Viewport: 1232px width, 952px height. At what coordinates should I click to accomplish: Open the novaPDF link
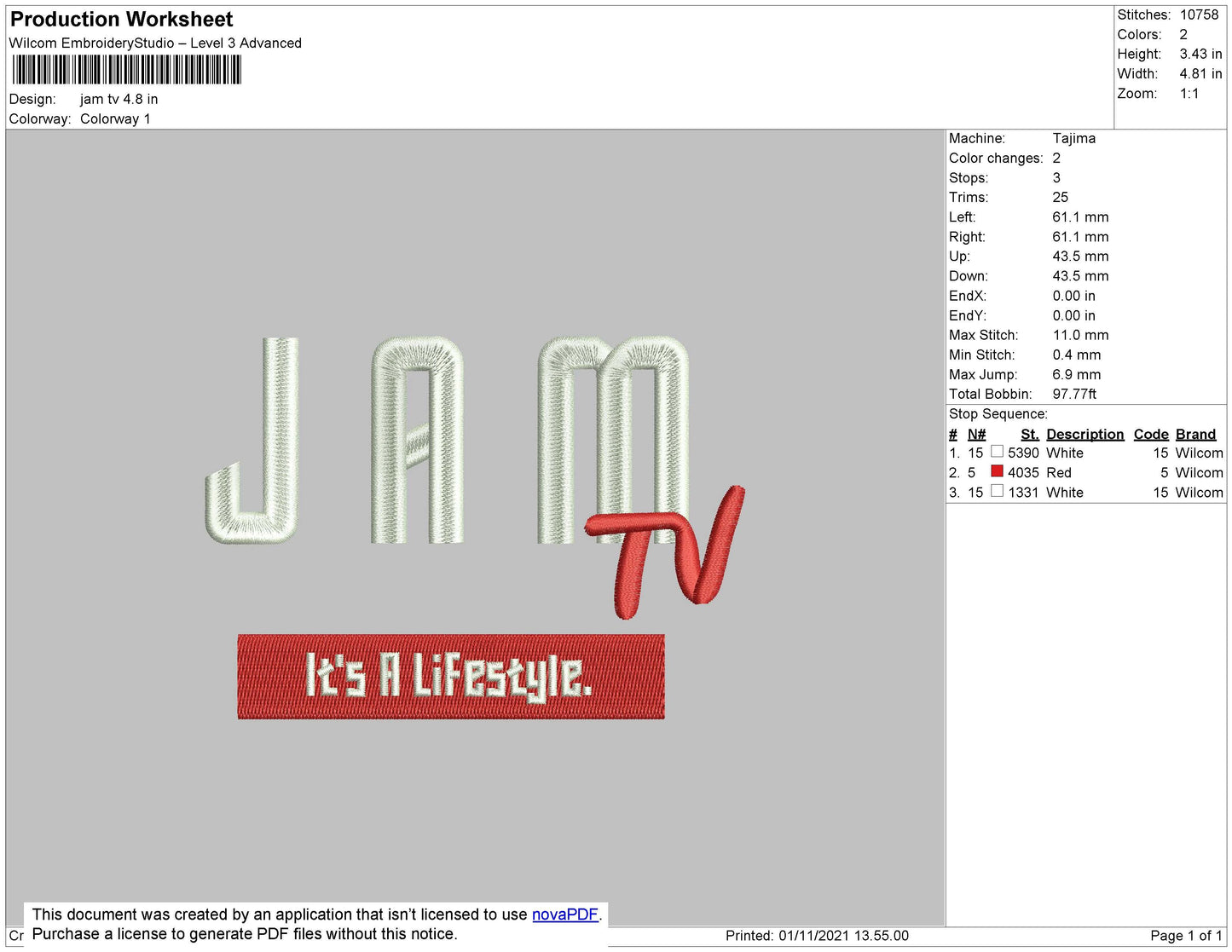point(565,914)
